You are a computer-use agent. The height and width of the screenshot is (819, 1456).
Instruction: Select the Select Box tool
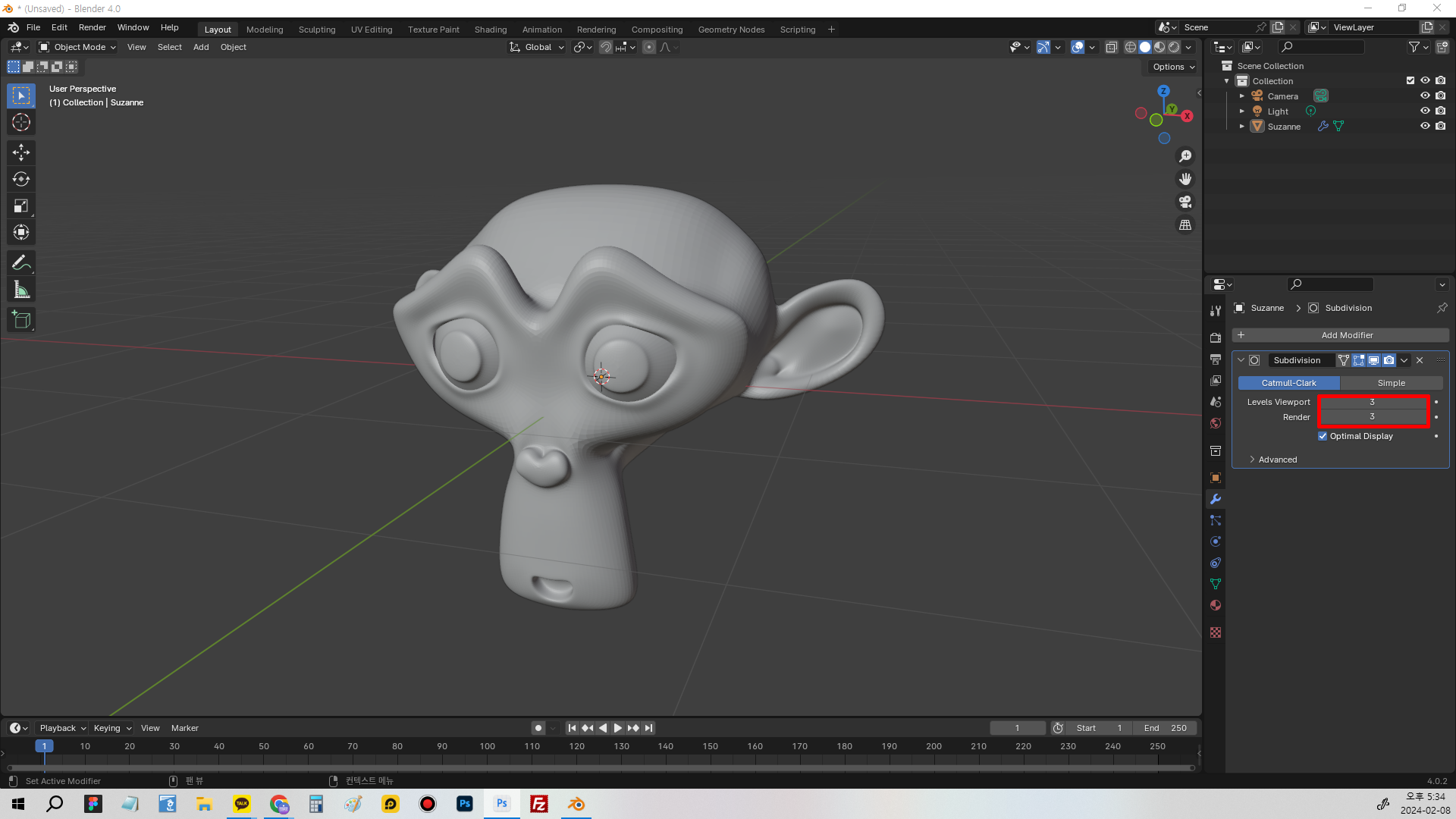click(21, 96)
